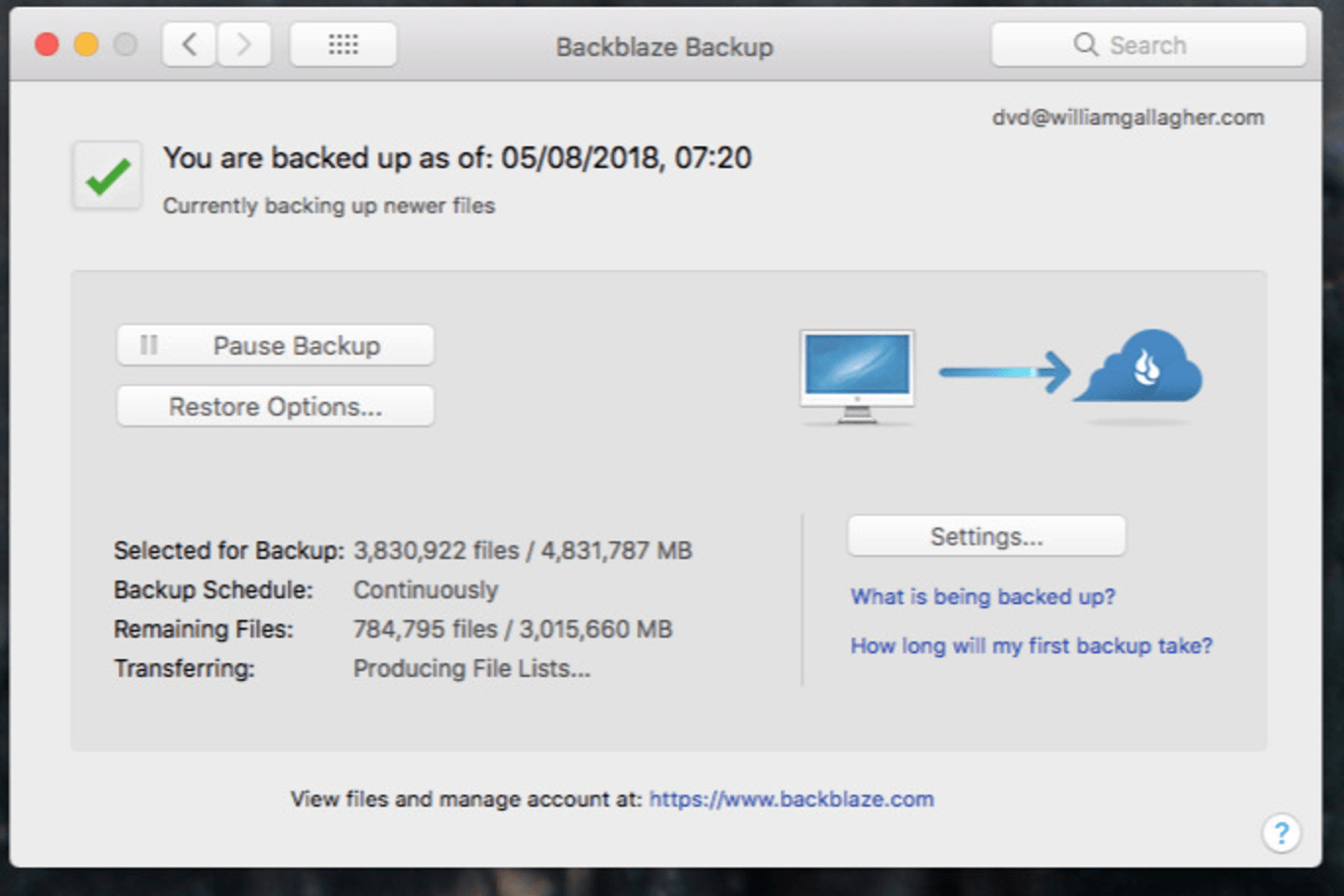Click the account email dvd@williamgallagher.com

click(1127, 118)
